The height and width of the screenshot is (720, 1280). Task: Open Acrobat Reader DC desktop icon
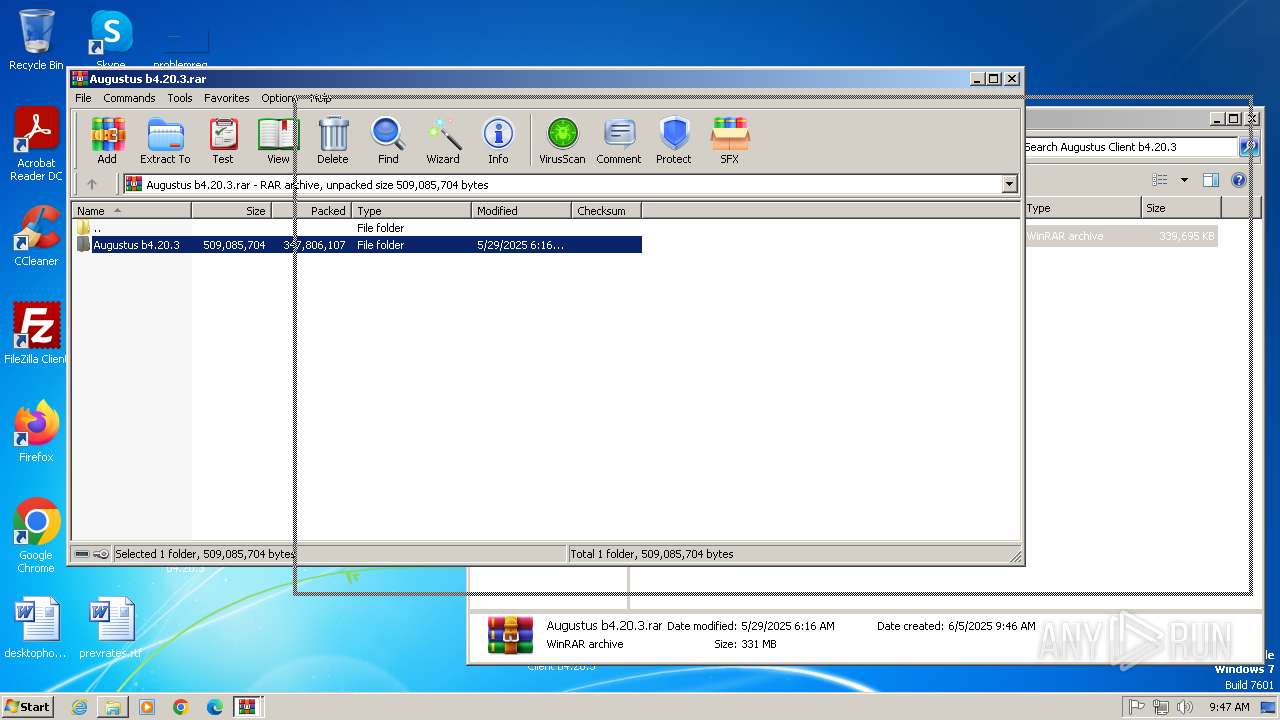click(36, 145)
